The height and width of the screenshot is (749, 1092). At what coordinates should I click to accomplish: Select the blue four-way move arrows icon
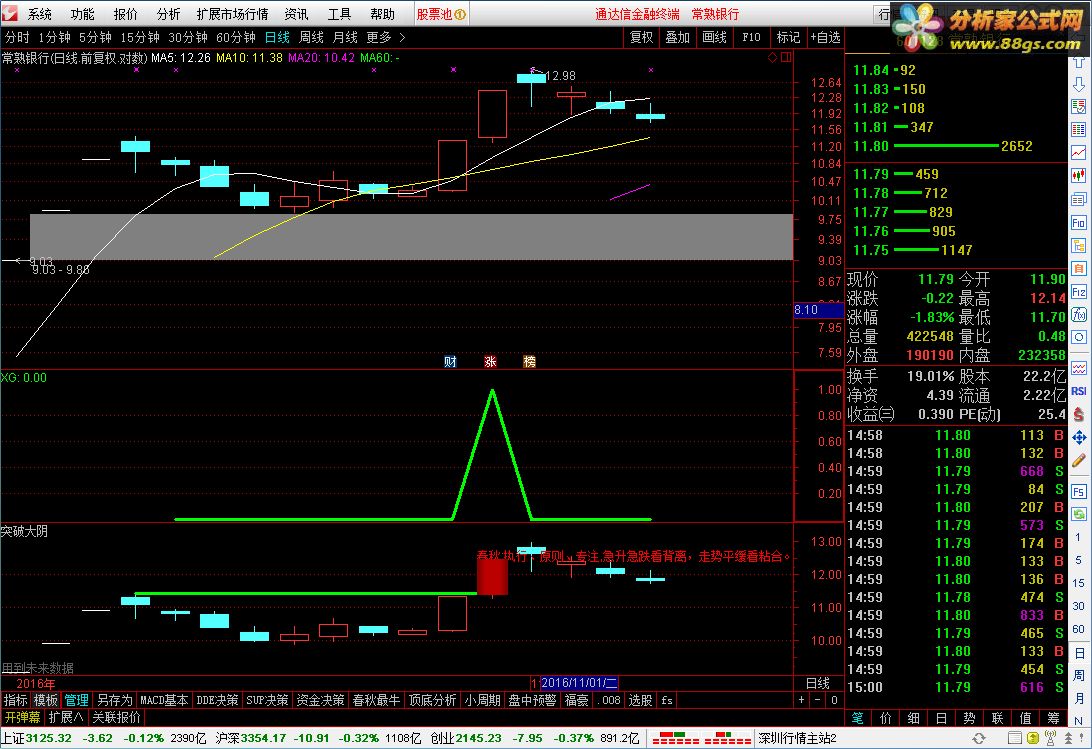tap(1079, 438)
